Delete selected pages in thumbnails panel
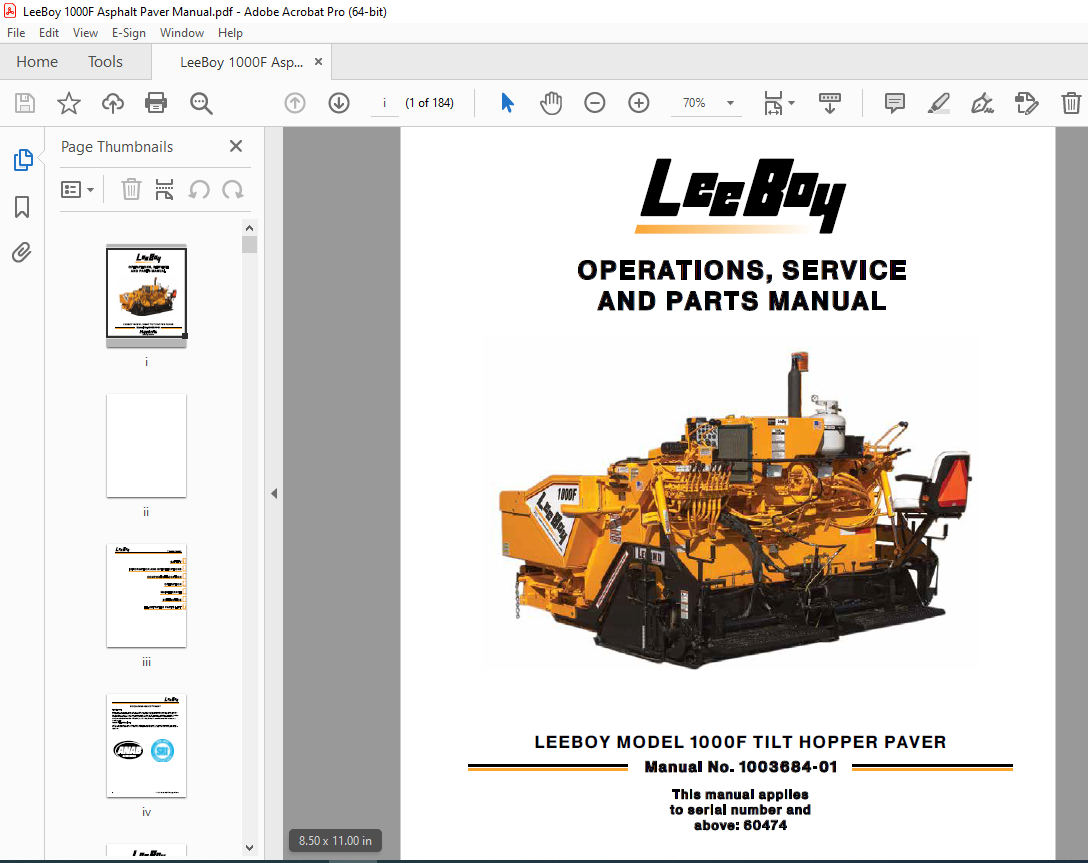The height and width of the screenshot is (863, 1088). [131, 189]
